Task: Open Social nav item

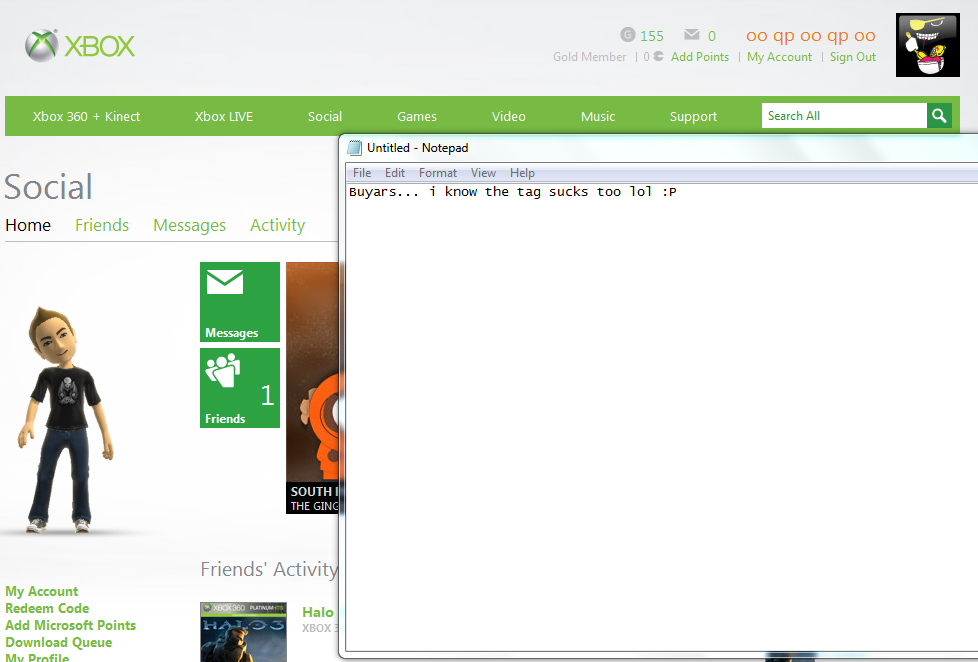Action: pyautogui.click(x=324, y=116)
